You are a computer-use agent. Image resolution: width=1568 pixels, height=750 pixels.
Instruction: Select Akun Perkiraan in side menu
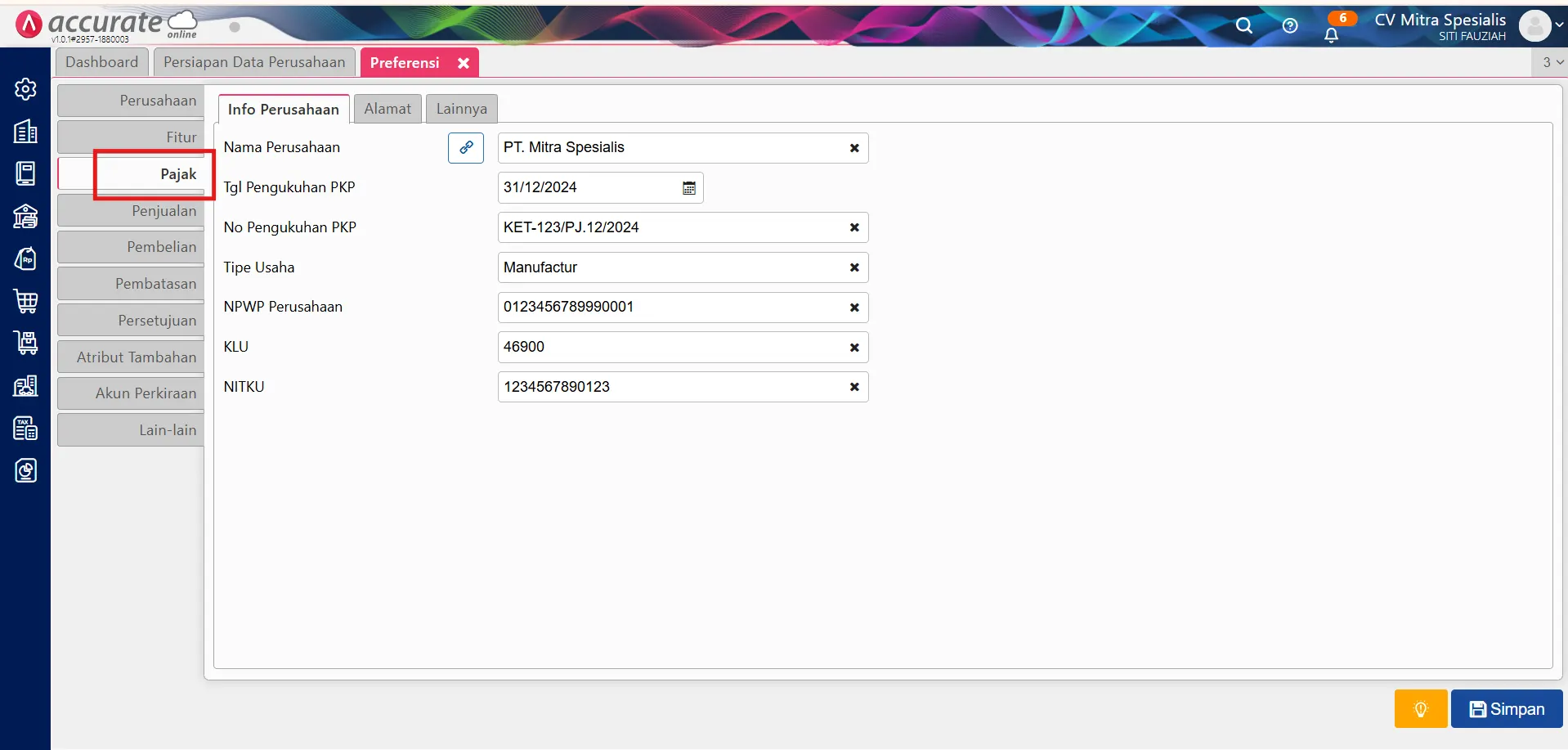132,393
